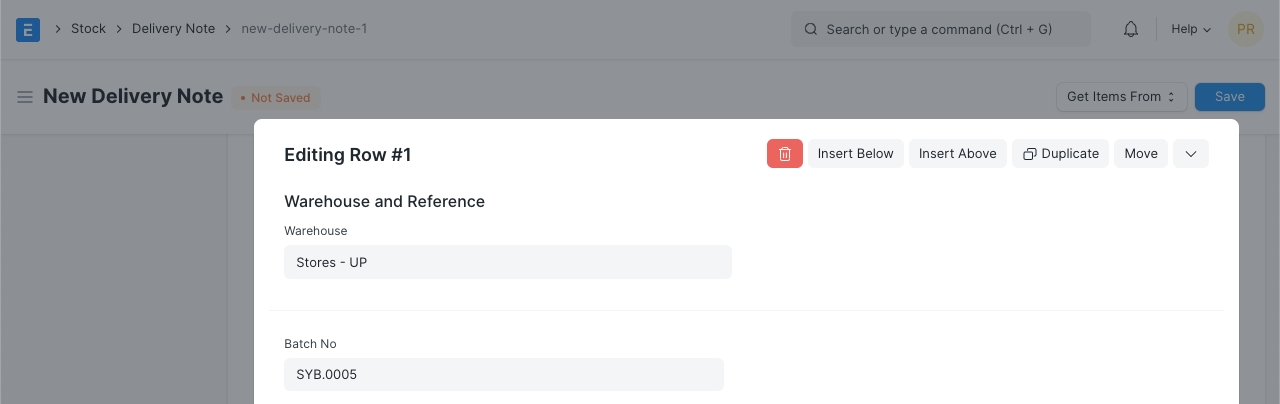Open the PR user avatar menu
The height and width of the screenshot is (404, 1280).
coord(1245,29)
